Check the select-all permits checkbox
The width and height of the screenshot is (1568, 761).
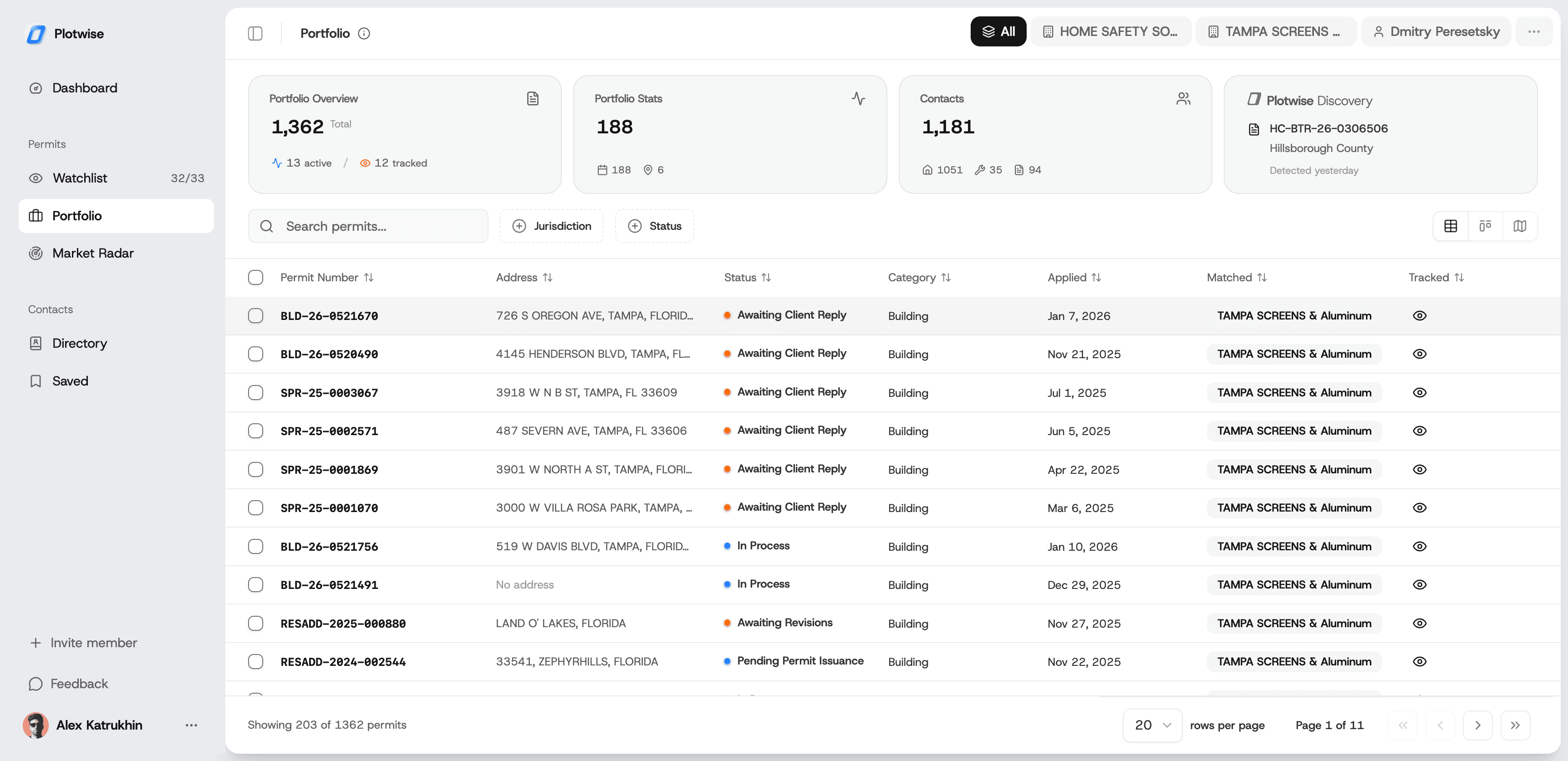[256, 277]
